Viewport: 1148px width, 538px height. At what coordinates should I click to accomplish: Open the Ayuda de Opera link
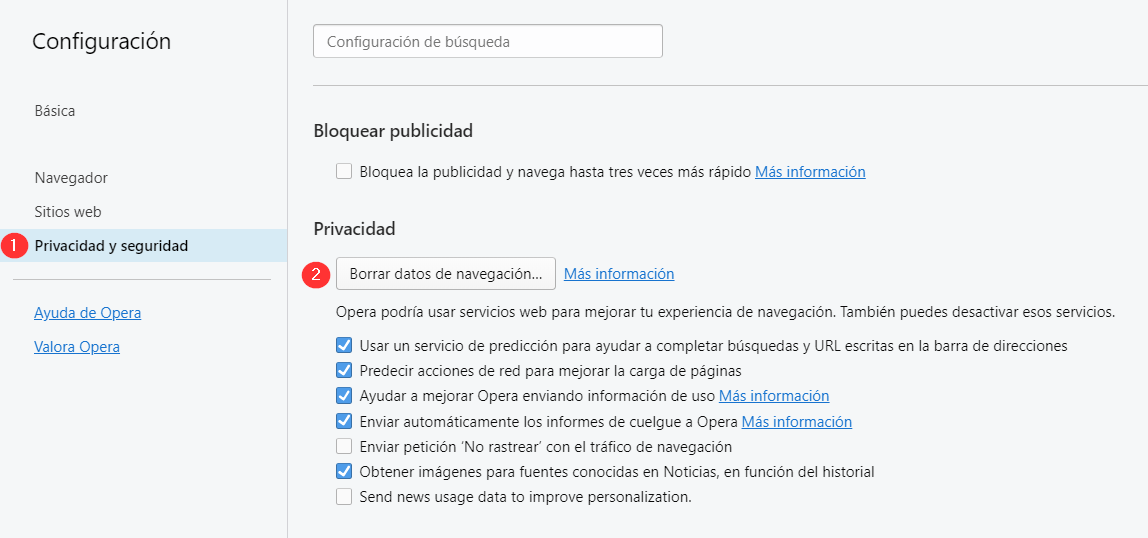tap(88, 313)
